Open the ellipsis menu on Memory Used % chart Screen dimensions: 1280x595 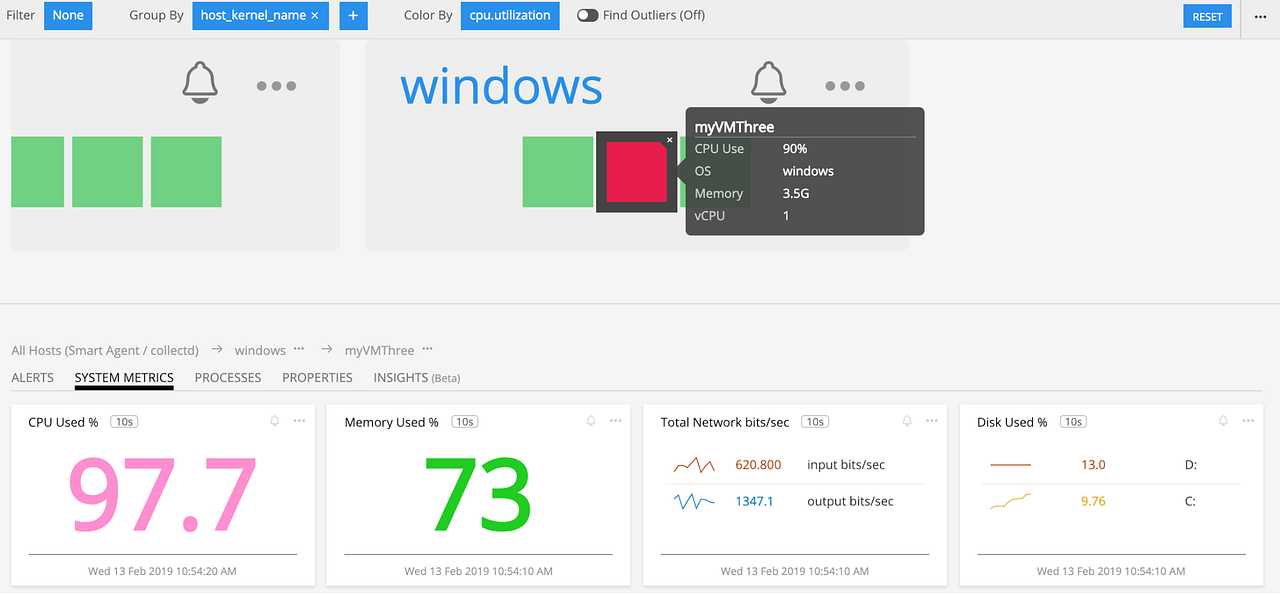point(615,421)
